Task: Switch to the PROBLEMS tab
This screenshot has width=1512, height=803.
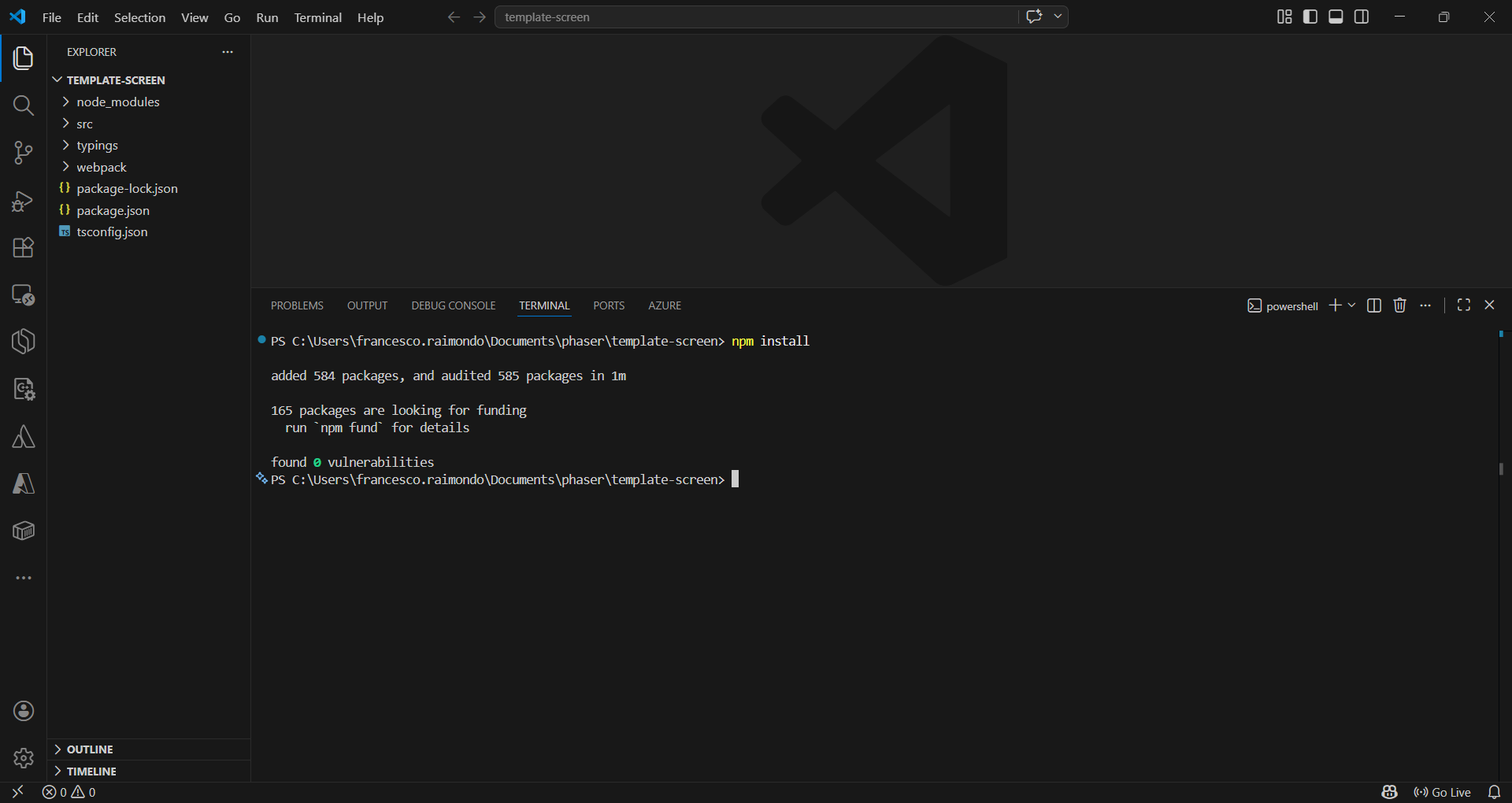Action: pyautogui.click(x=297, y=305)
